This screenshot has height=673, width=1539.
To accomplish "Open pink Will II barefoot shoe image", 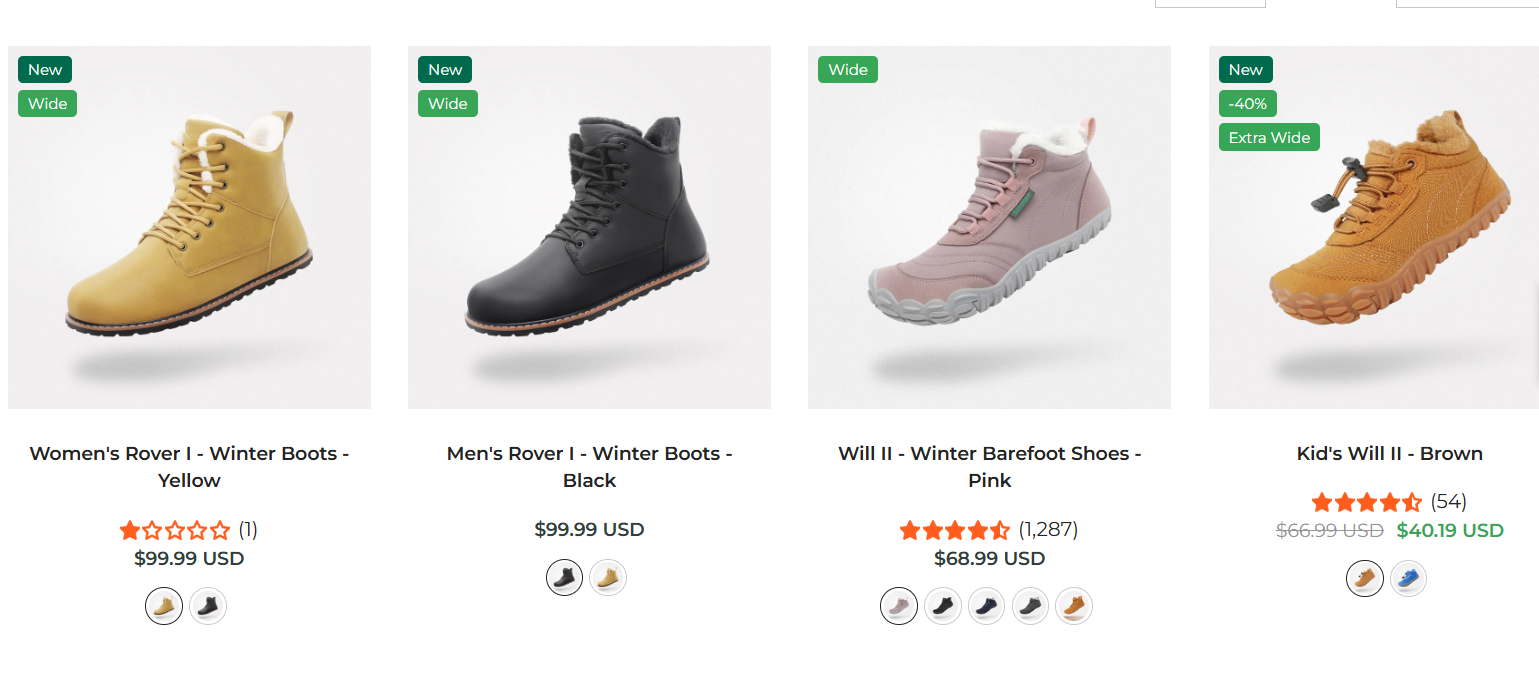I will pyautogui.click(x=989, y=227).
